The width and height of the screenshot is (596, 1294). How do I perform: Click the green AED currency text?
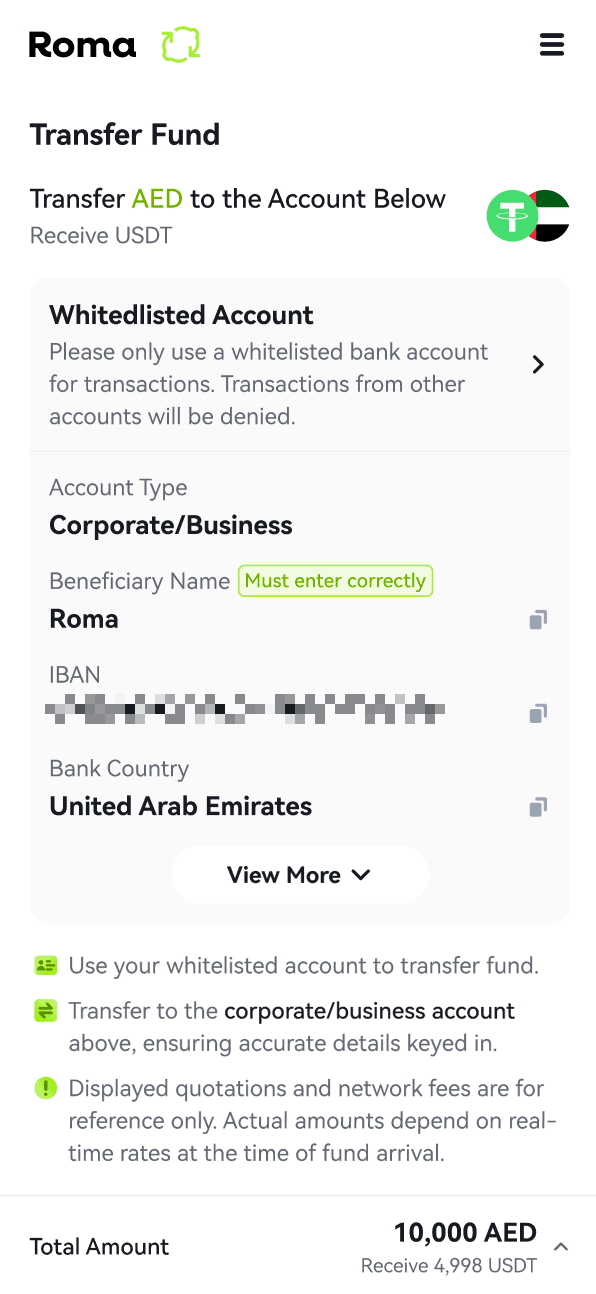157,199
